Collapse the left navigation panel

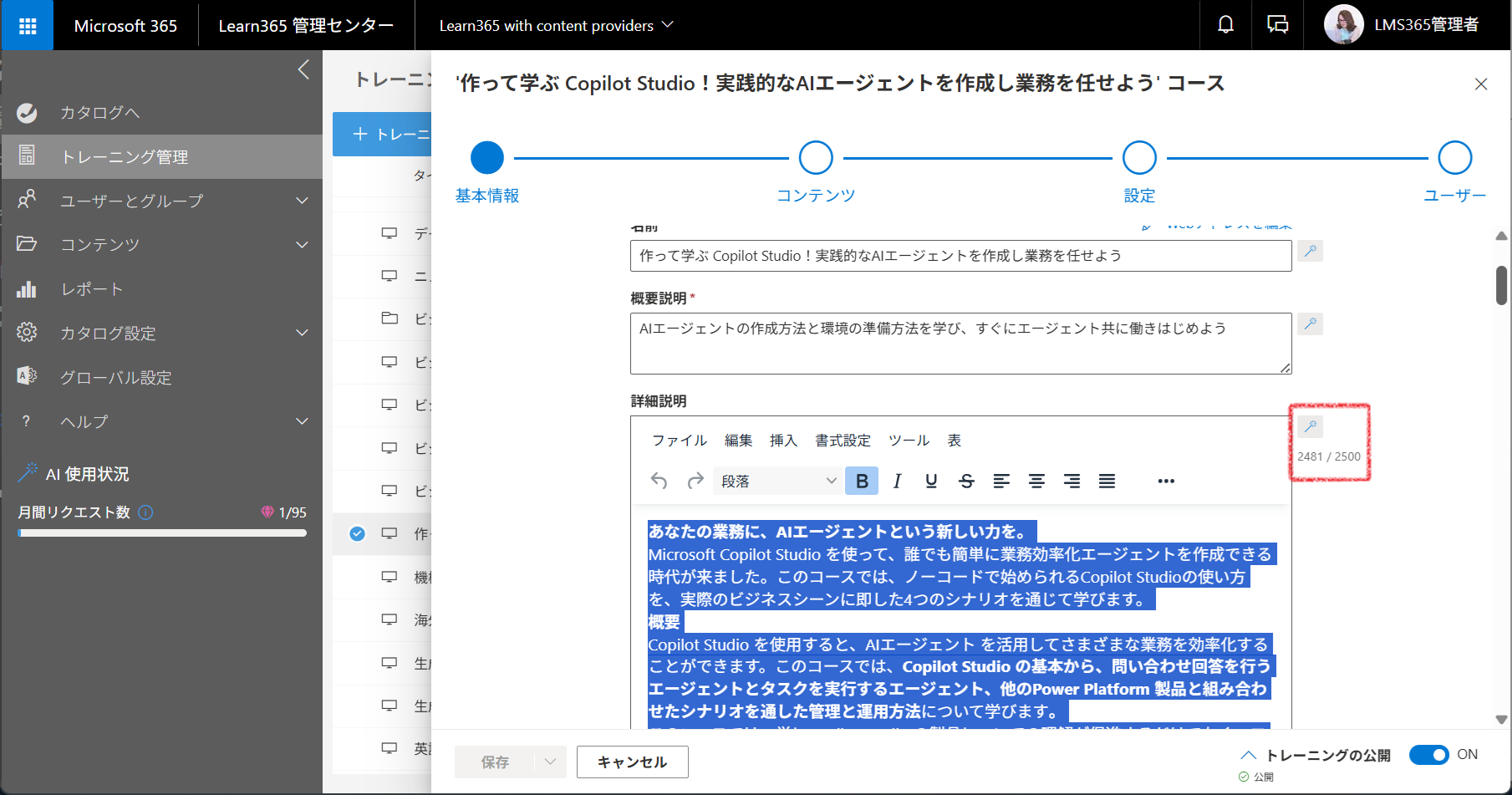click(x=303, y=69)
